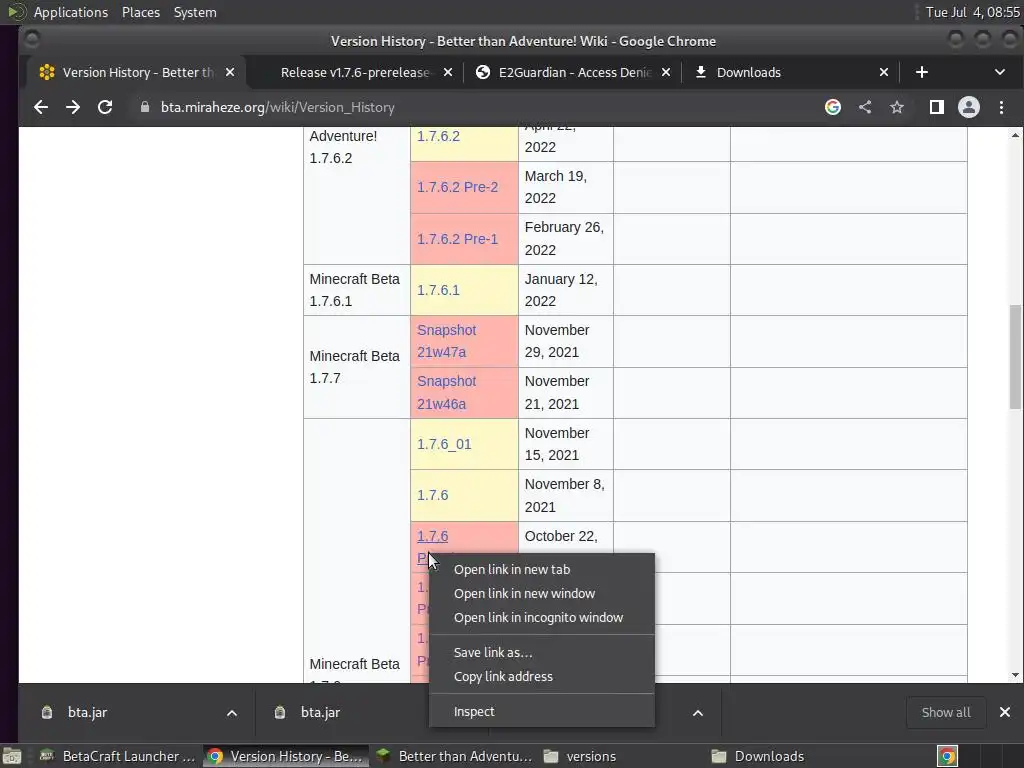Image resolution: width=1024 pixels, height=768 pixels.
Task: Click the "Minecraft Beta 1.7.7" cell
Action: (357, 367)
